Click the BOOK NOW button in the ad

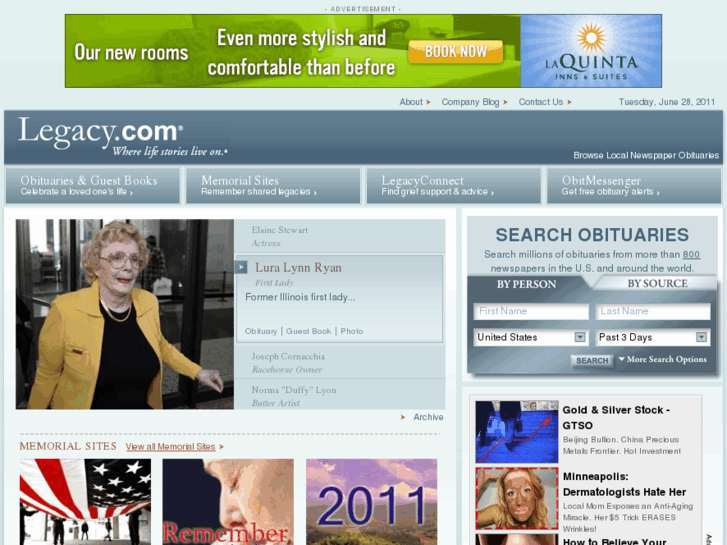tap(456, 51)
